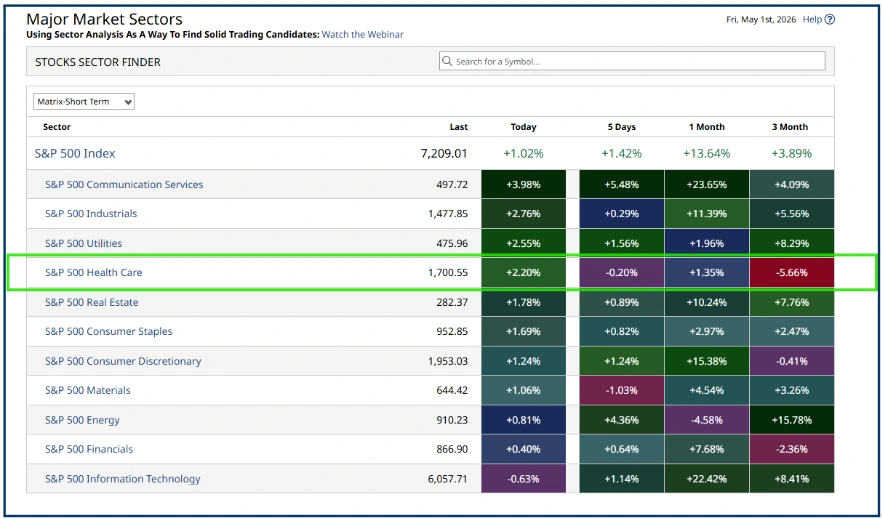The width and height of the screenshot is (883, 519).
Task: Open the Matrix-Short Term dropdown
Action: [x=84, y=102]
